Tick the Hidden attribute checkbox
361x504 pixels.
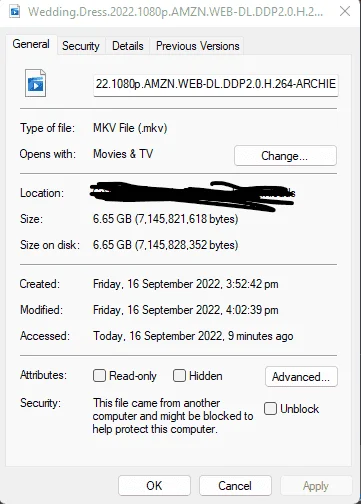[x=179, y=376]
